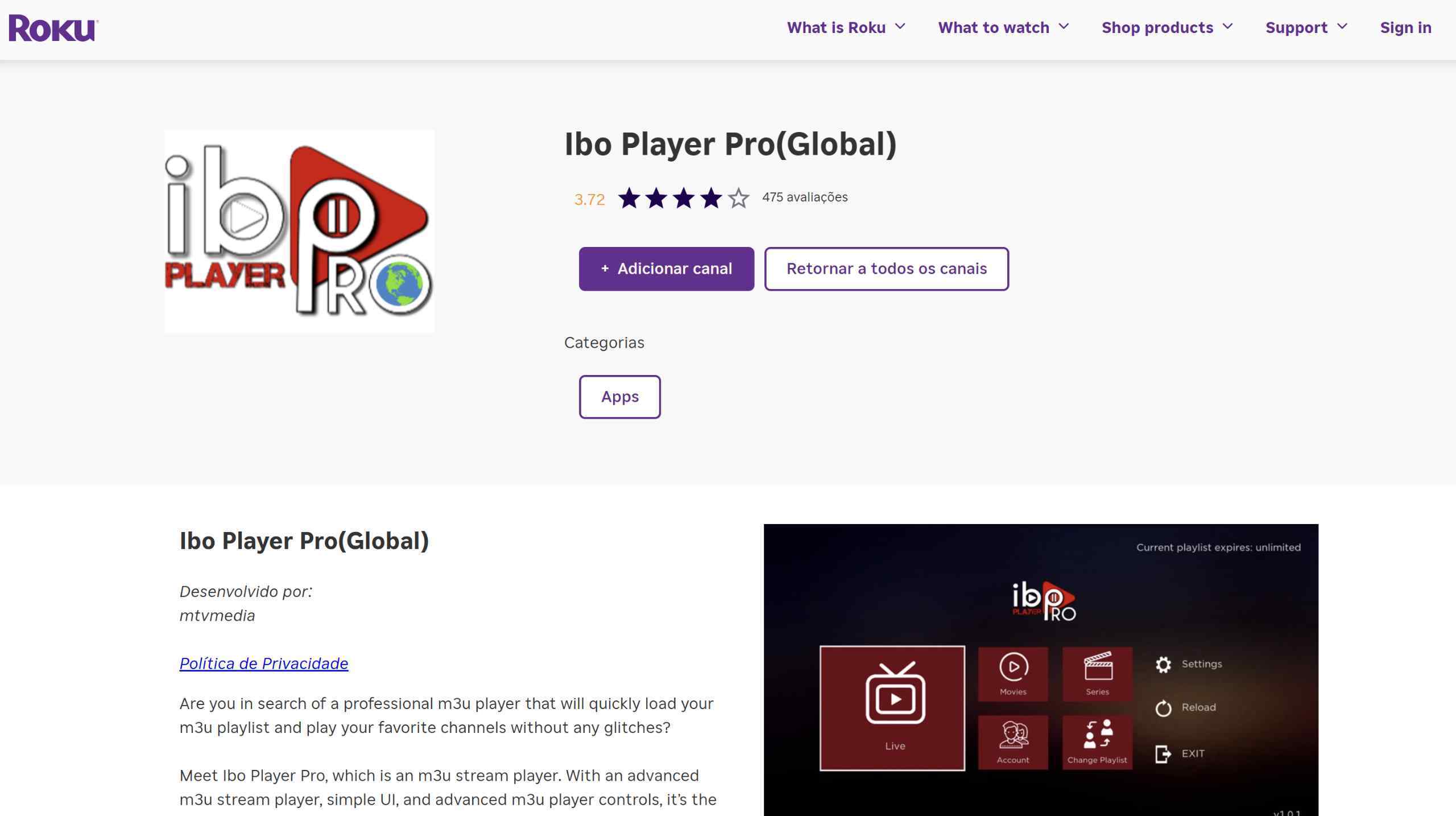The height and width of the screenshot is (816, 1456).
Task: Click the Movies play icon tile
Action: [1013, 674]
